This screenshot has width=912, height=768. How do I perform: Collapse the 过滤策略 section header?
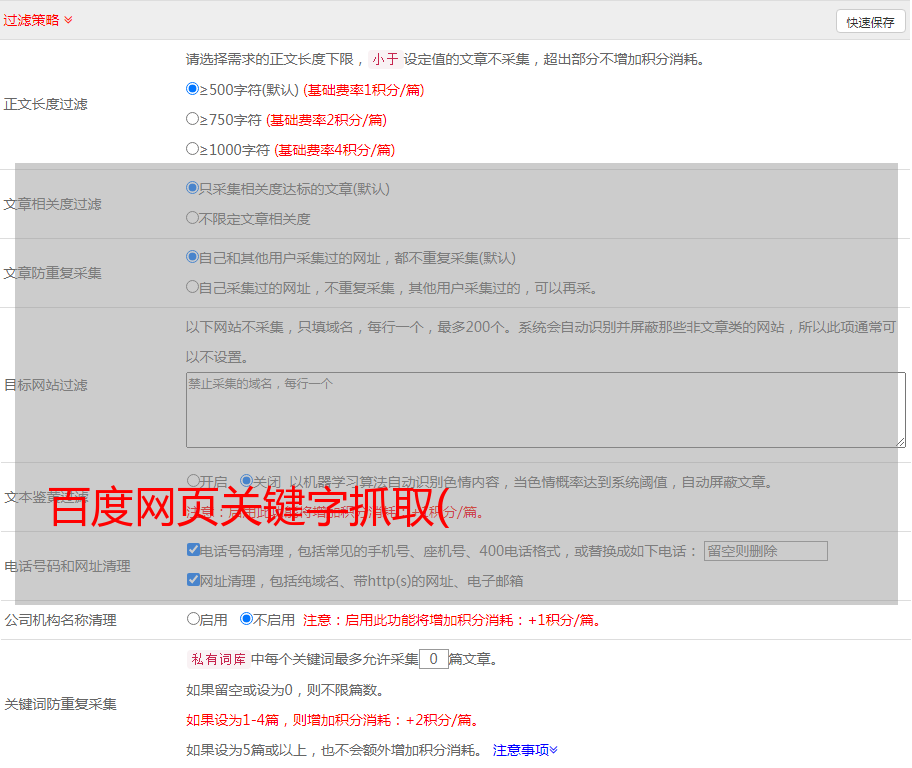pyautogui.click(x=38, y=20)
